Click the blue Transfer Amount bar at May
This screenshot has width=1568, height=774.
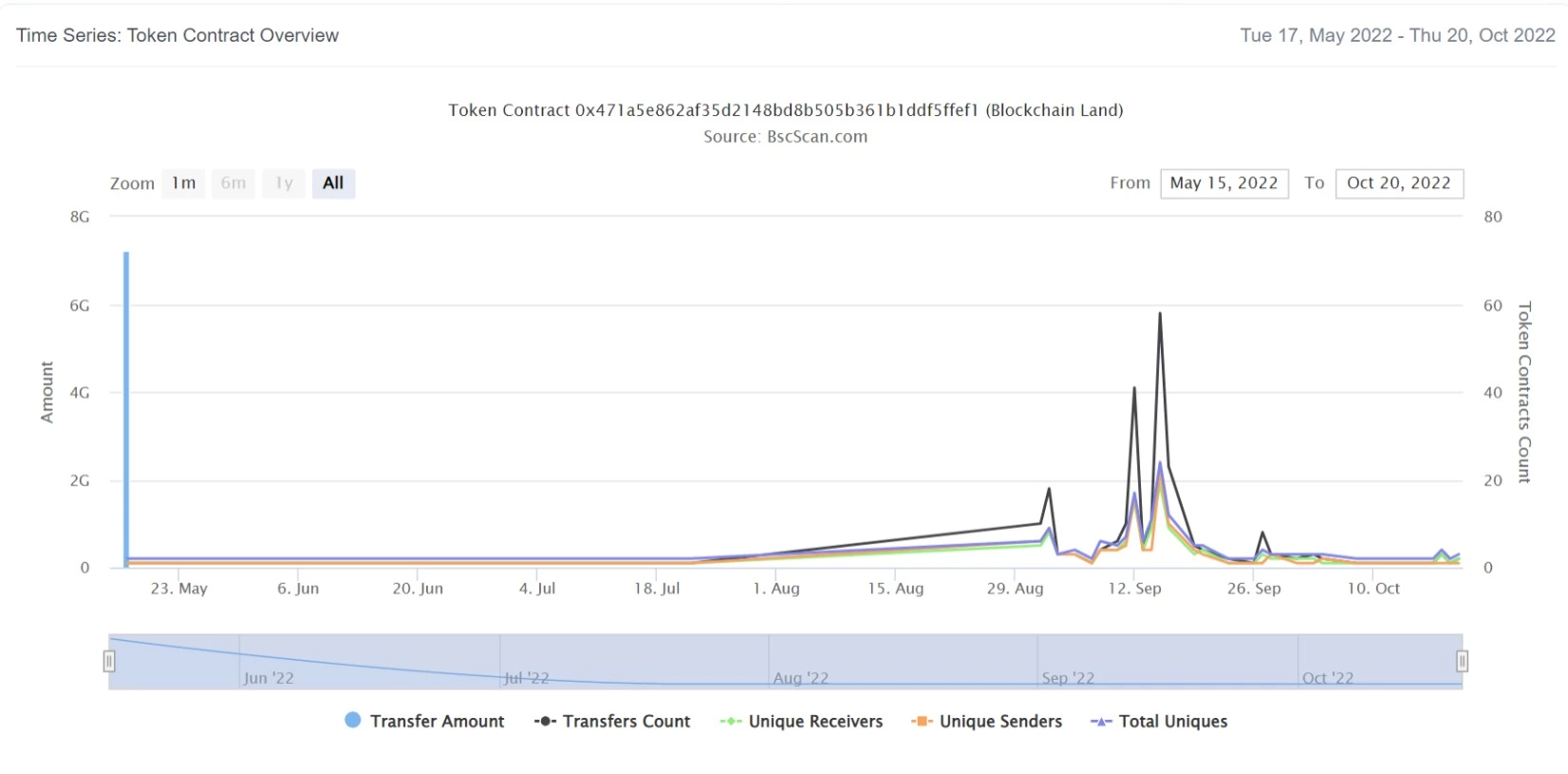pyautogui.click(x=126, y=408)
